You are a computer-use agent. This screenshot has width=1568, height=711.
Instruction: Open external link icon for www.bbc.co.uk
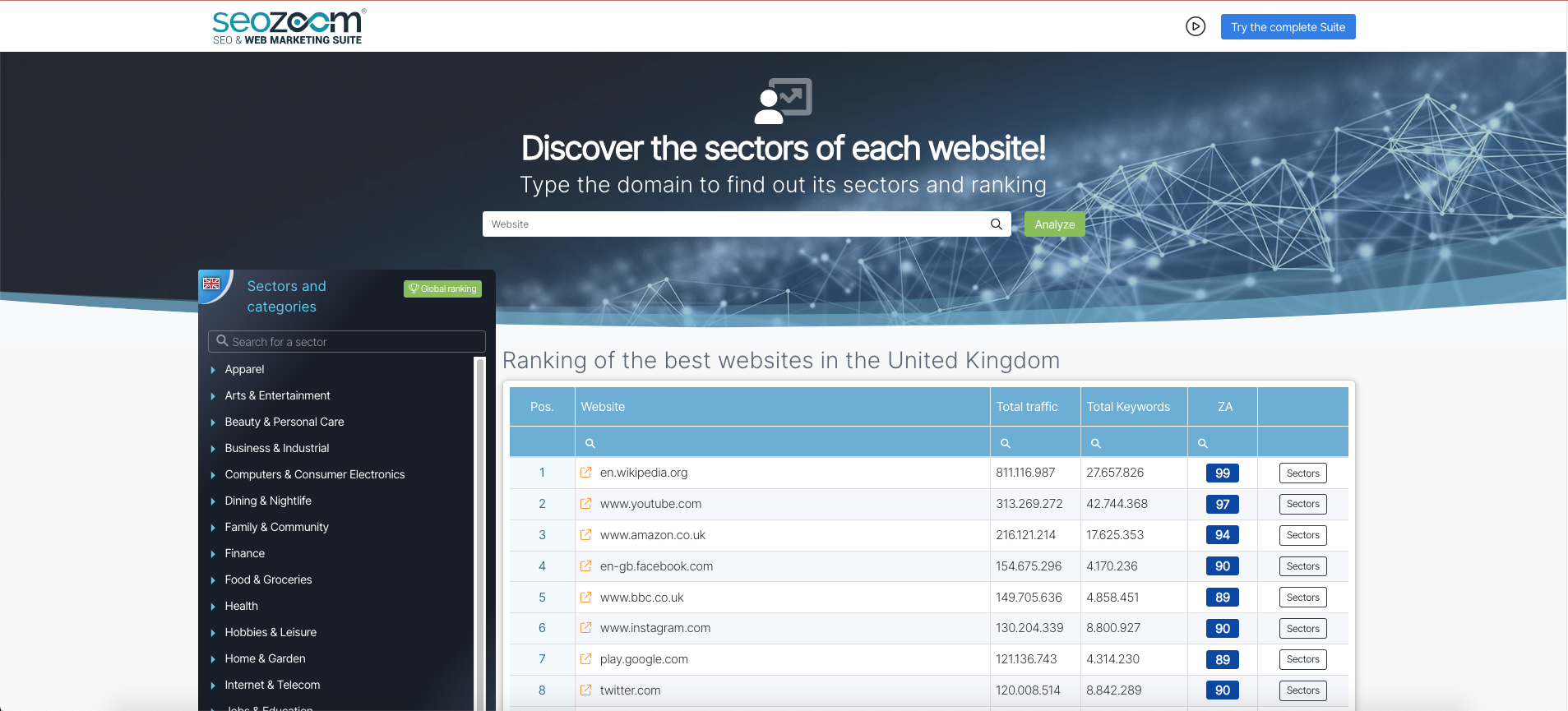point(585,598)
